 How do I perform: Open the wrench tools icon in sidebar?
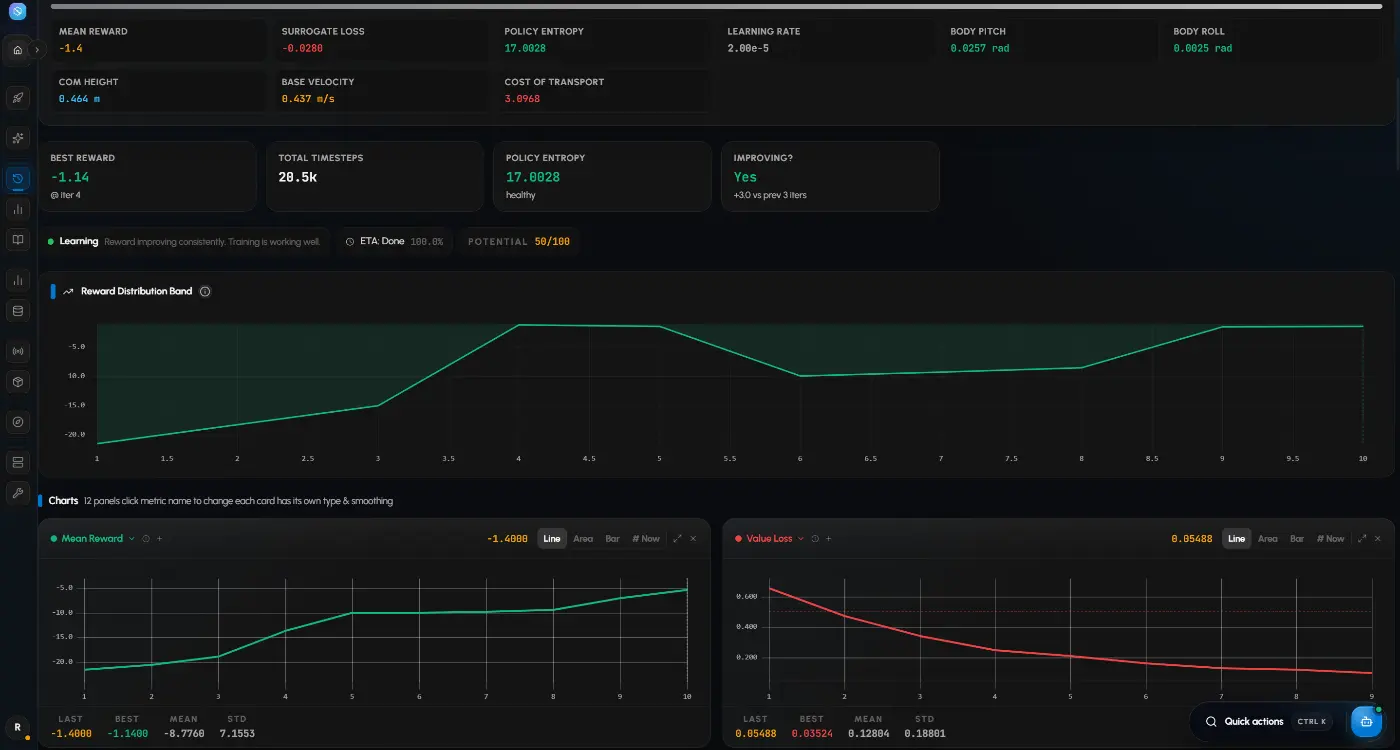pos(17,493)
